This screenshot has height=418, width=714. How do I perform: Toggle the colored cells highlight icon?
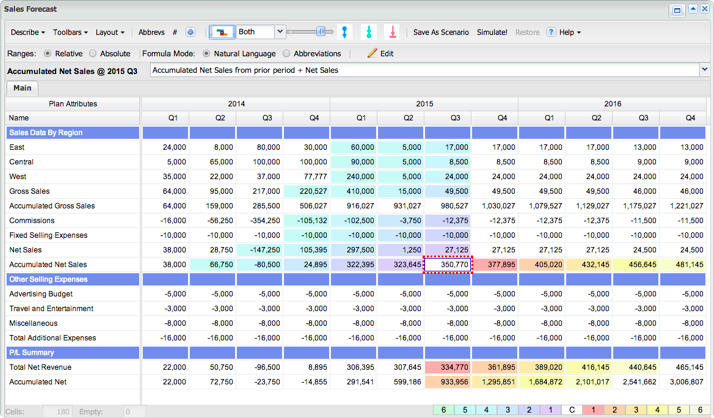click(x=222, y=32)
